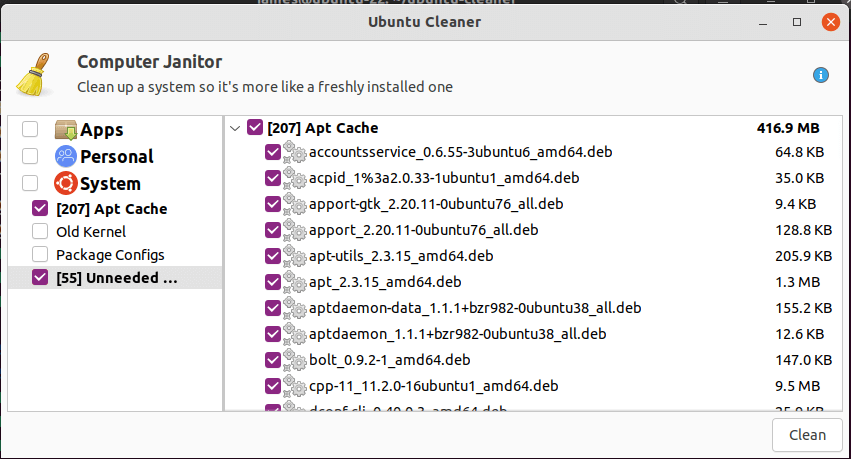Click the apt-utils package gear icon
The width and height of the screenshot is (851, 459).
295,257
